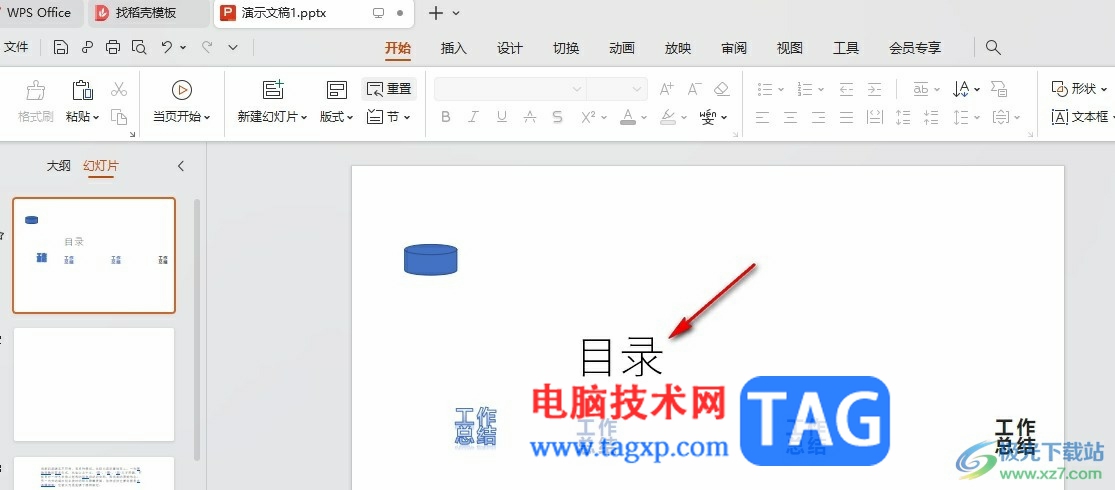The image size is (1115, 490).
Task: Open the Shapes (形状) dropdown
Action: click(1079, 90)
